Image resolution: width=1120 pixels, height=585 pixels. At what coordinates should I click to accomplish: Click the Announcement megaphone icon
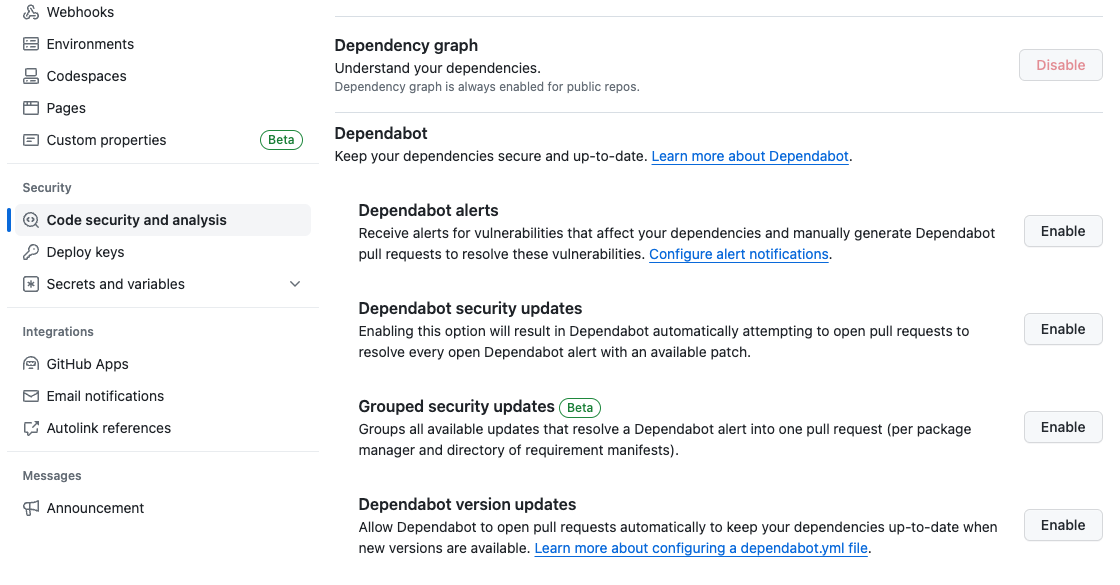click(x=29, y=507)
